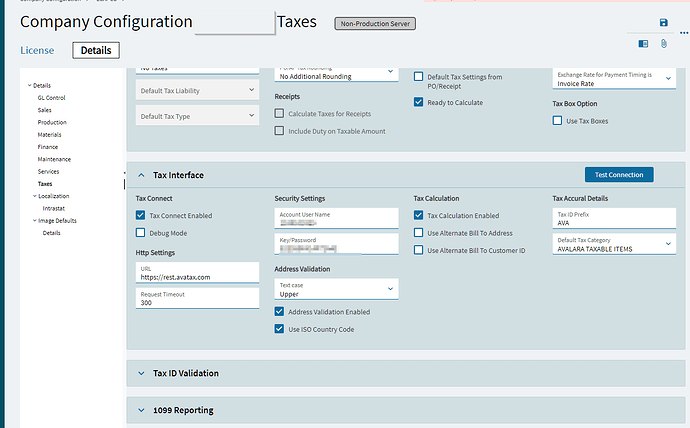
Task: Click the Save disk icon
Action: click(664, 22)
